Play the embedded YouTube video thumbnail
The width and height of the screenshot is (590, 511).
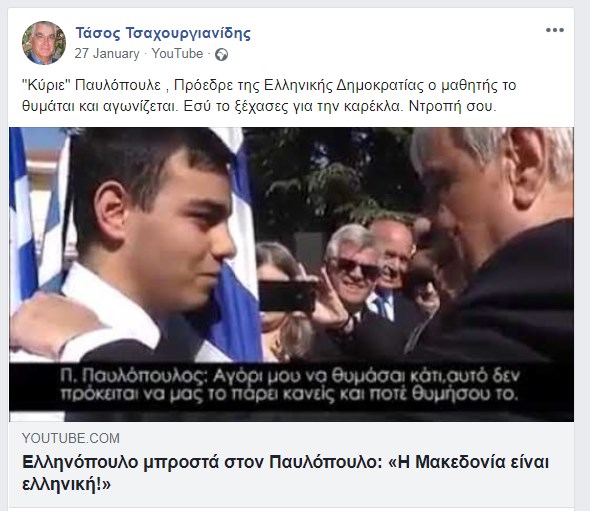coord(292,274)
